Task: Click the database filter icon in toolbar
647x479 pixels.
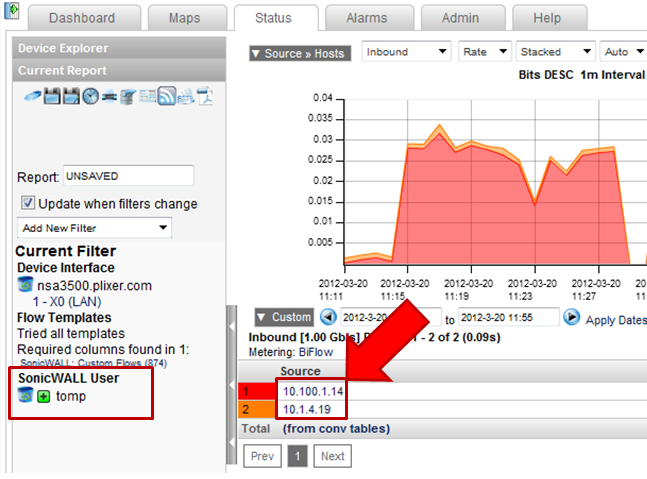Action: pyautogui.click(x=127, y=96)
